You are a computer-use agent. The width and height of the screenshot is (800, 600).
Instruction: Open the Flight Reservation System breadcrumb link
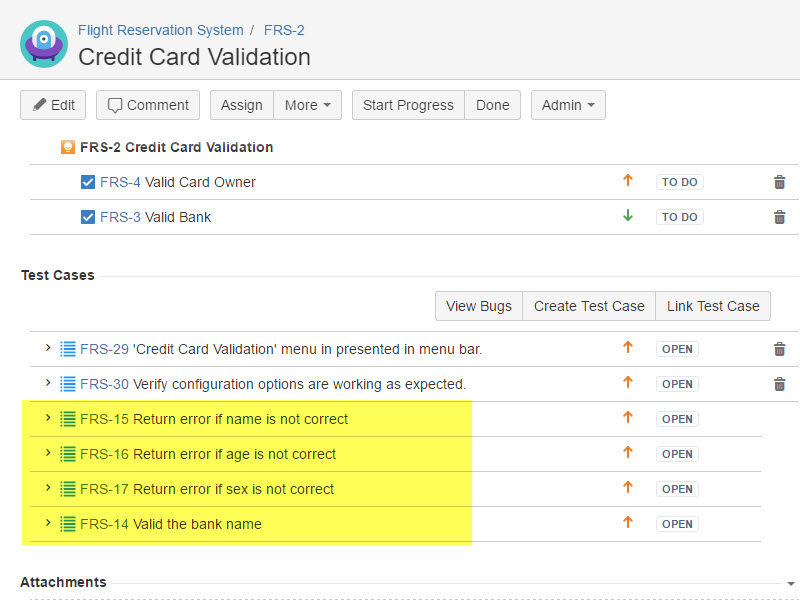[160, 30]
